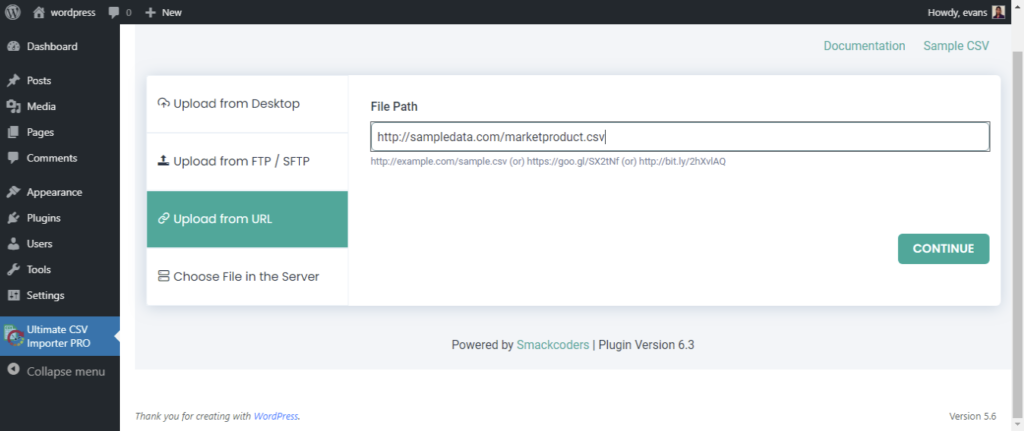Open the Appearance menu
This screenshot has width=1024, height=431.
(54, 193)
